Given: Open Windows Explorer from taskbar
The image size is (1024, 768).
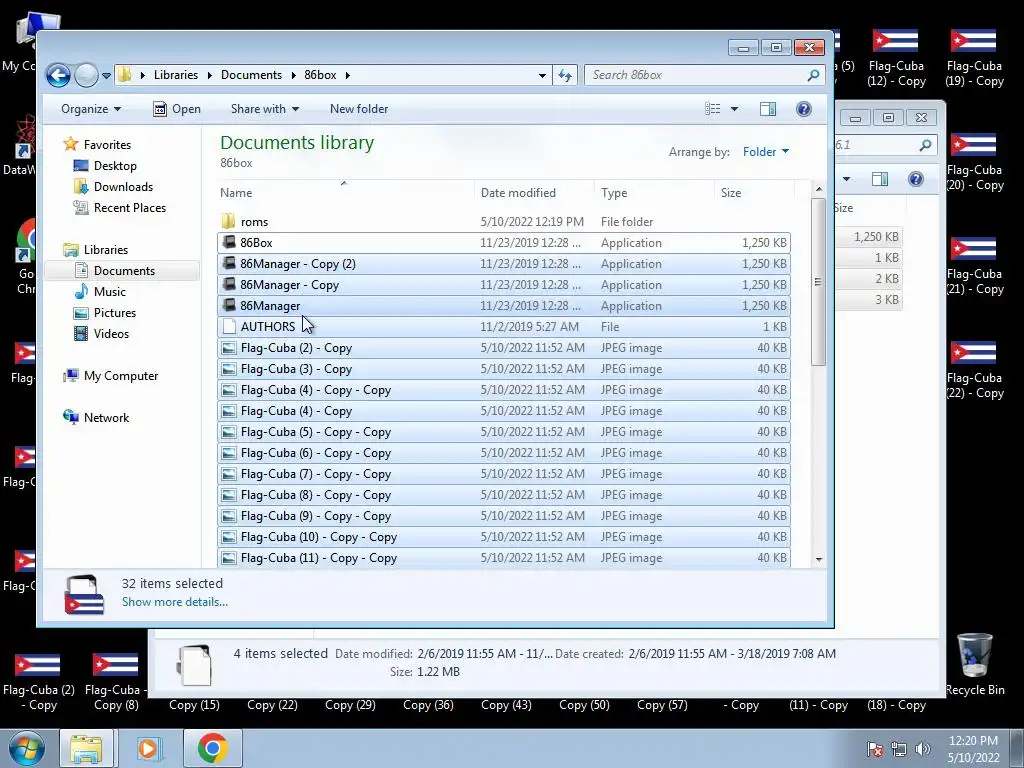Looking at the screenshot, I should [86, 748].
